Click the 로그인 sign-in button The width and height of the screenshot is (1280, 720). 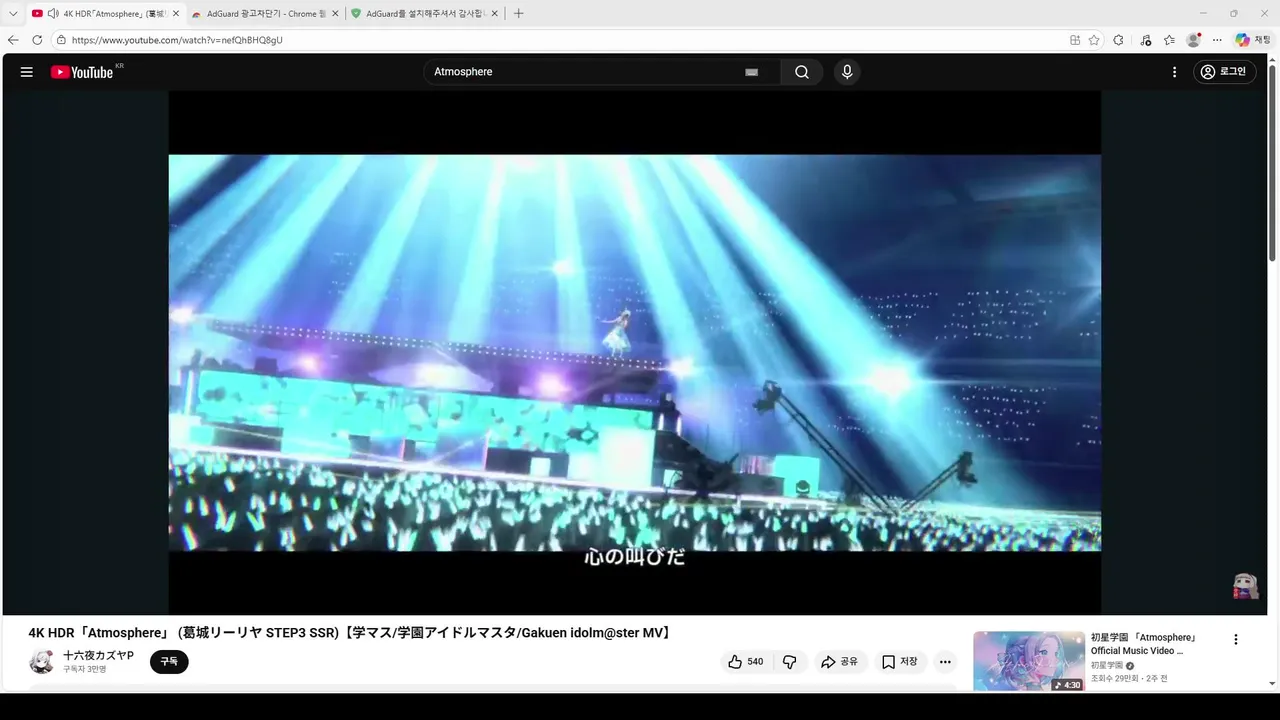[x=1225, y=72]
